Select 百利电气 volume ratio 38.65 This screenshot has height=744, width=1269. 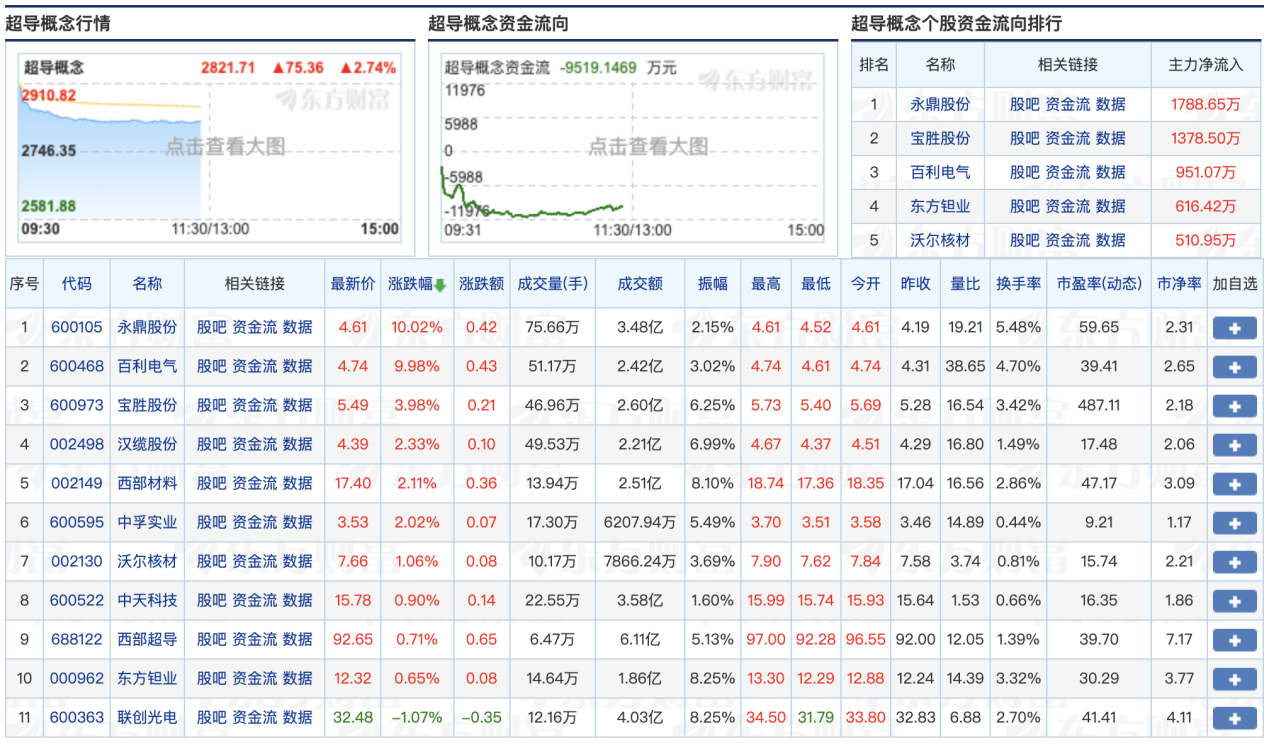(966, 366)
